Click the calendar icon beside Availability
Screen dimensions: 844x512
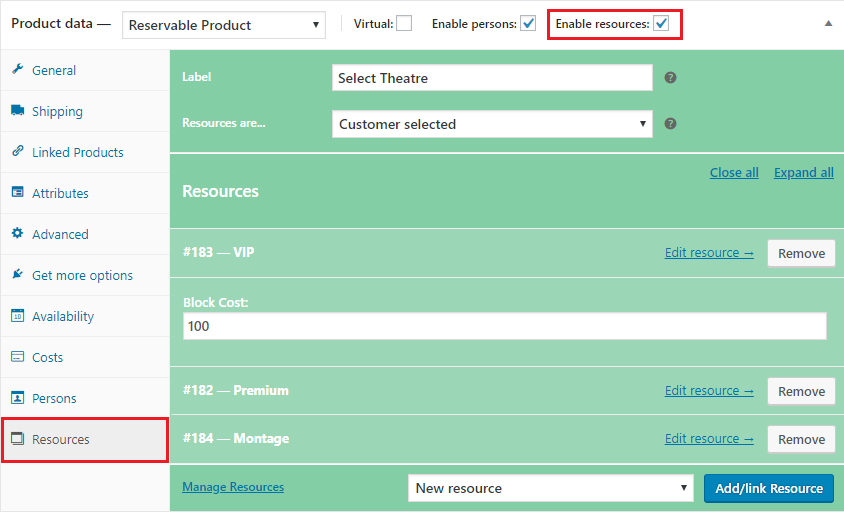(17, 316)
